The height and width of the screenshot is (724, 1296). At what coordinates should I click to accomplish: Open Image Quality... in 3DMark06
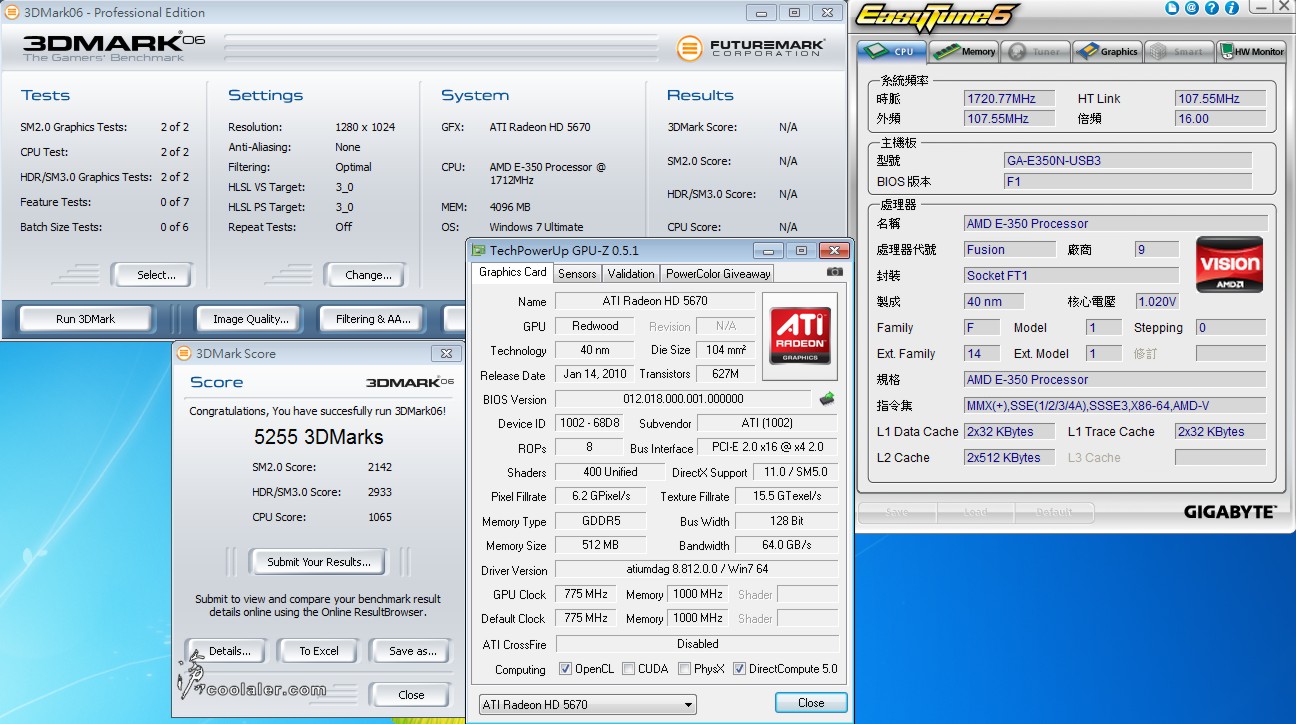[x=251, y=319]
